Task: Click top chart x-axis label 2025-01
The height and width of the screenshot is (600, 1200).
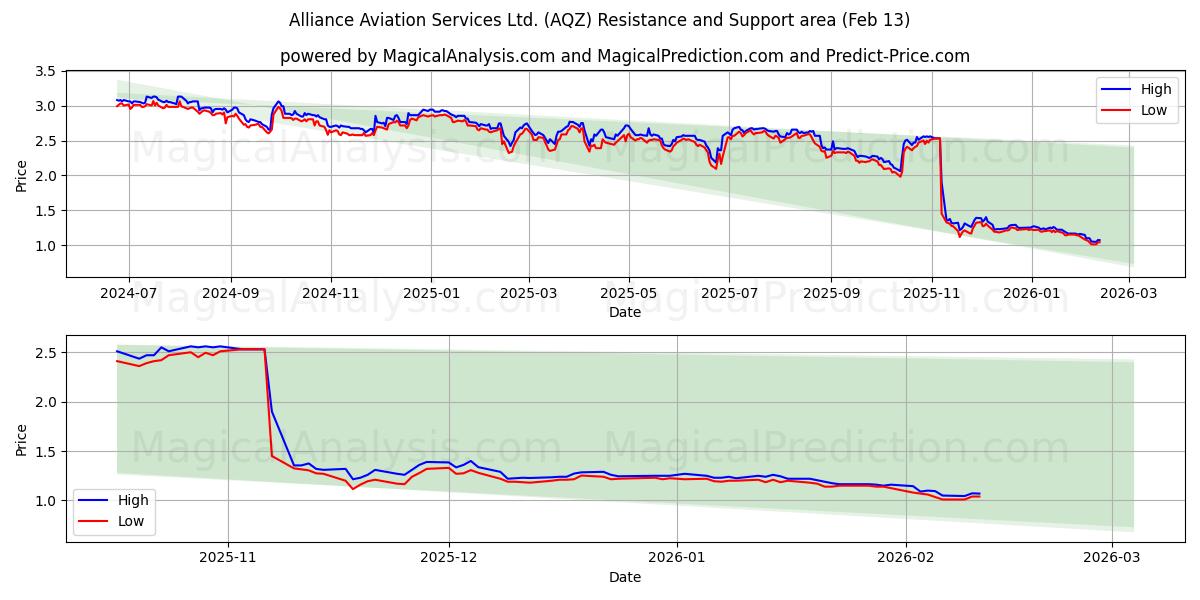Action: click(431, 294)
